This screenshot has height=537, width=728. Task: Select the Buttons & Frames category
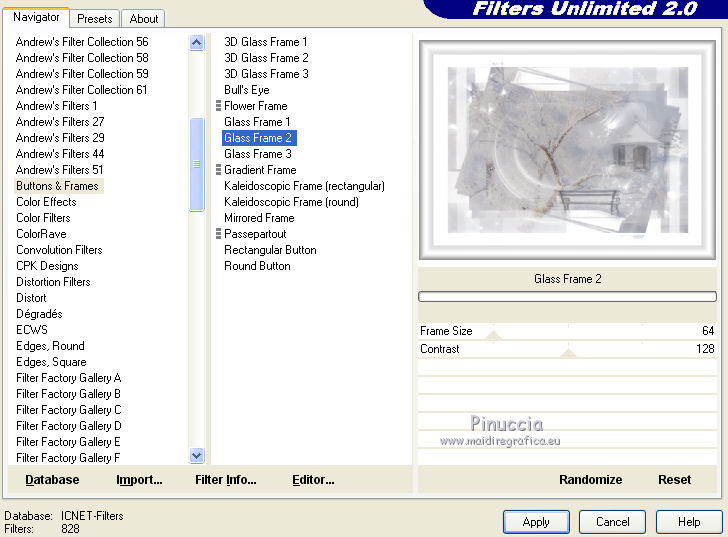pyautogui.click(x=58, y=186)
